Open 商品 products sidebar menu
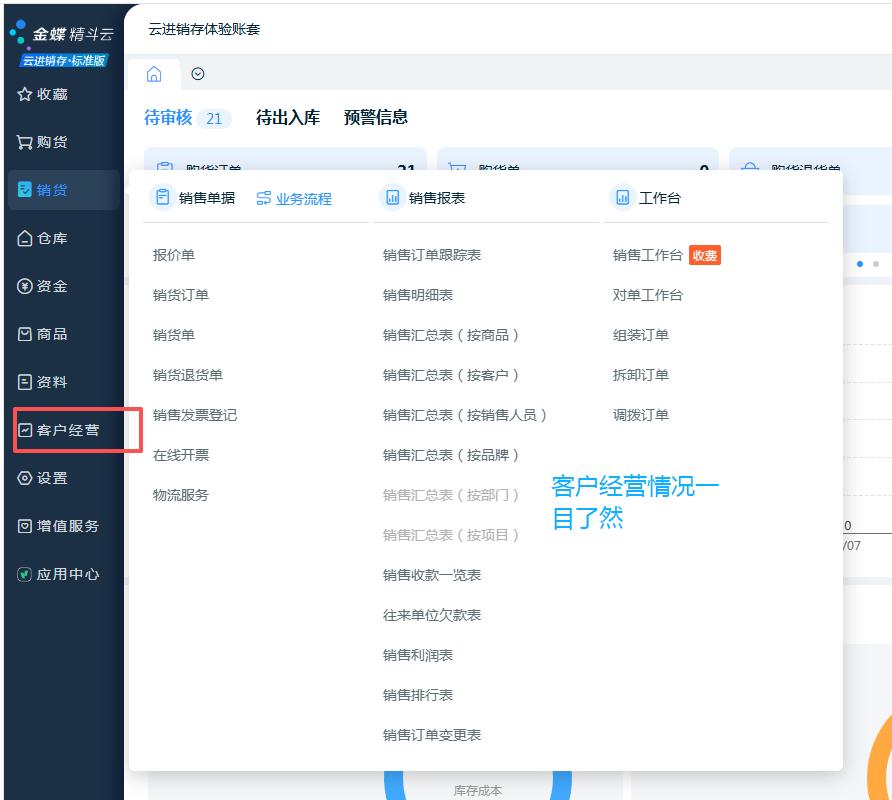The width and height of the screenshot is (892, 800). [43, 334]
